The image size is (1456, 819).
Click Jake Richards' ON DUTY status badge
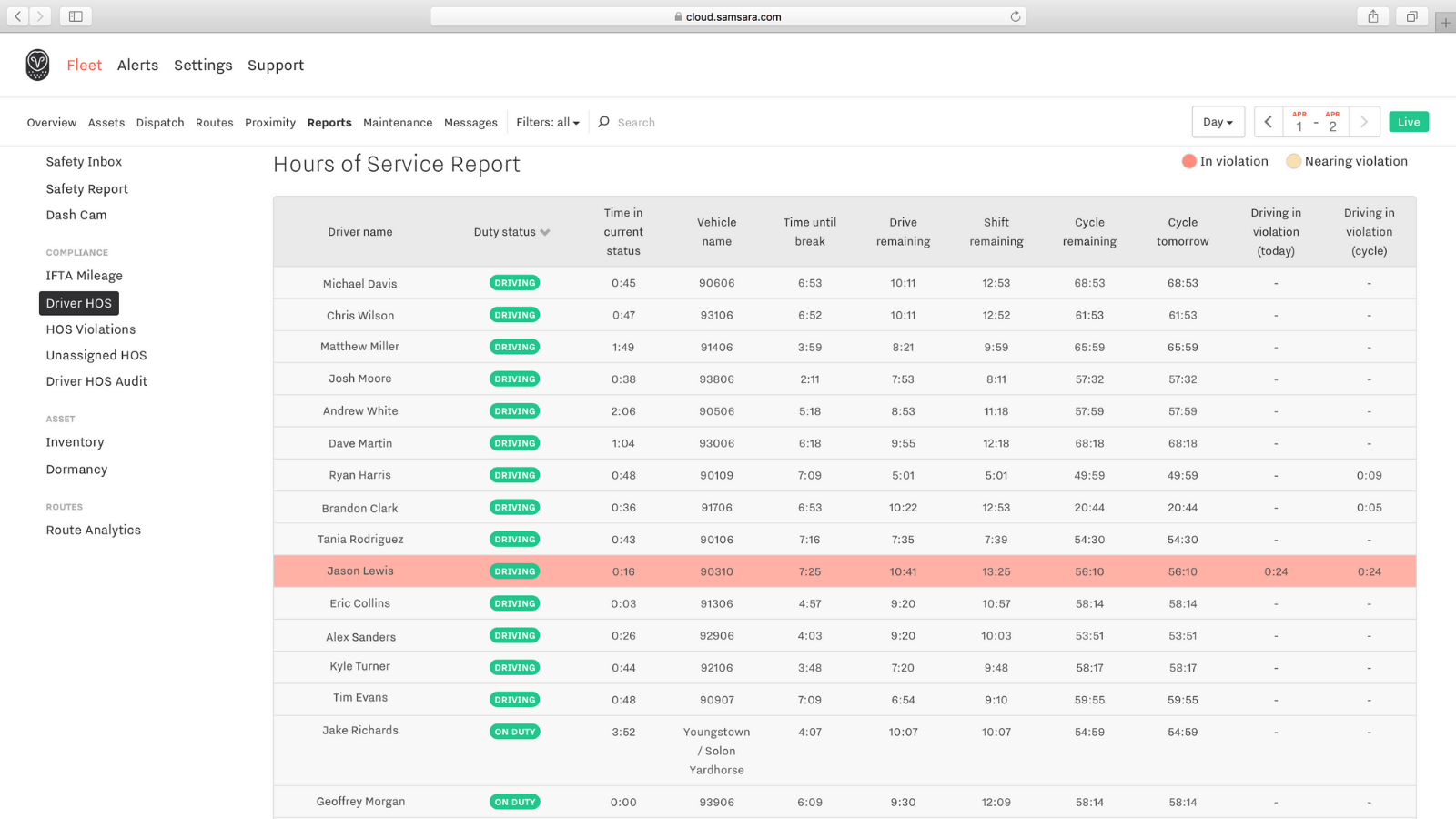click(x=515, y=732)
